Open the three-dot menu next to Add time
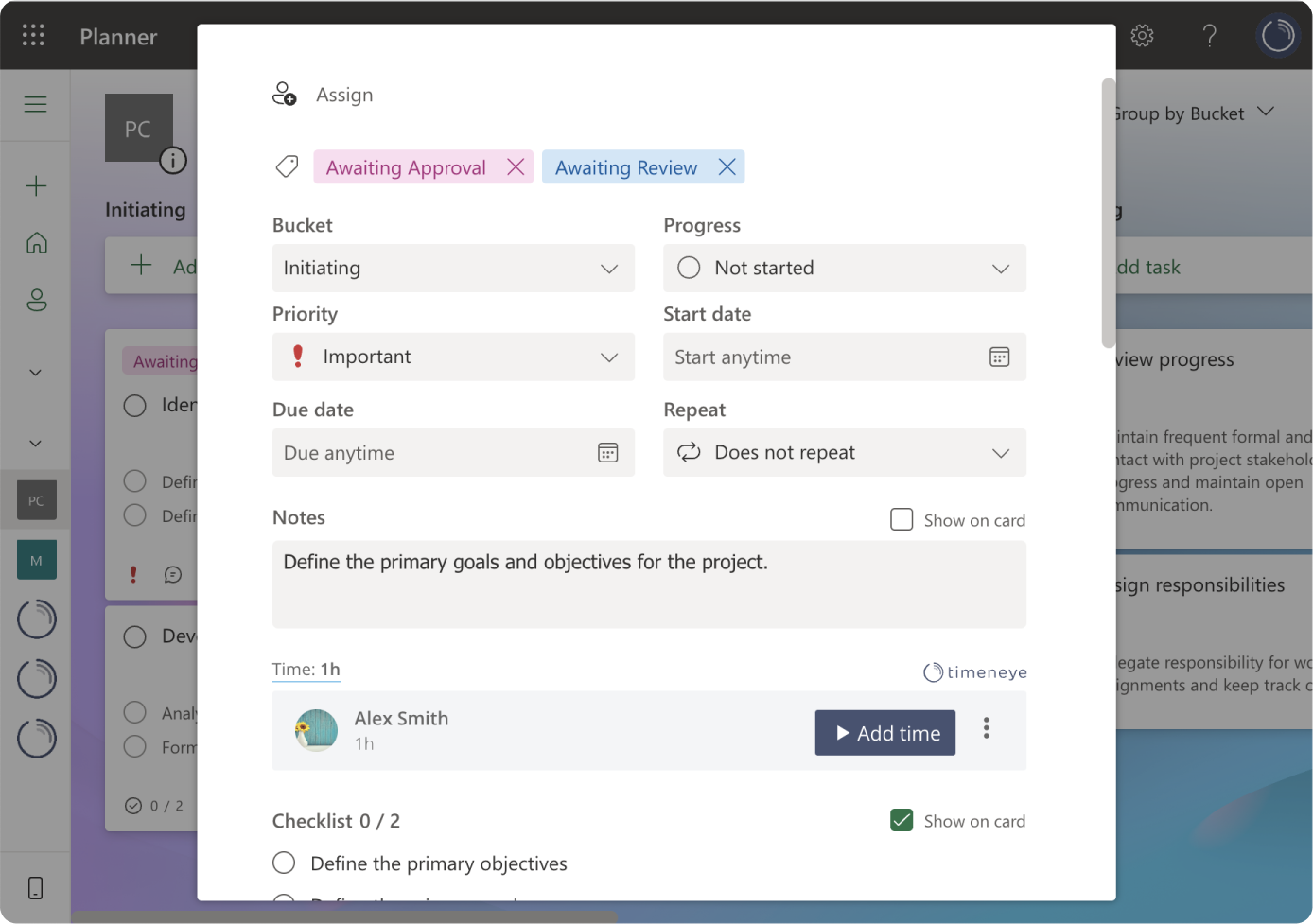Viewport: 1313px width, 924px height. tap(987, 728)
